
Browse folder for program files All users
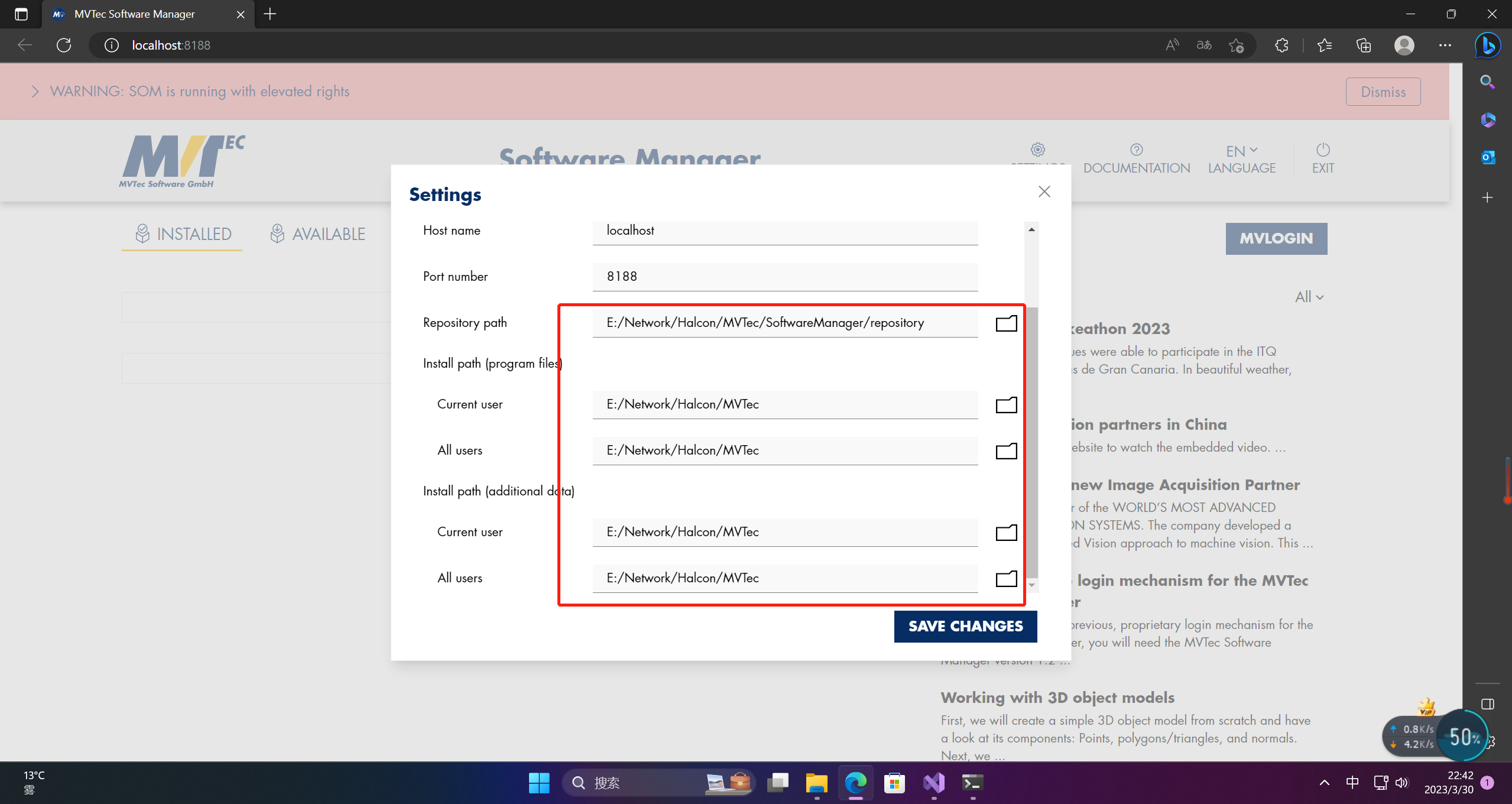1006,451
